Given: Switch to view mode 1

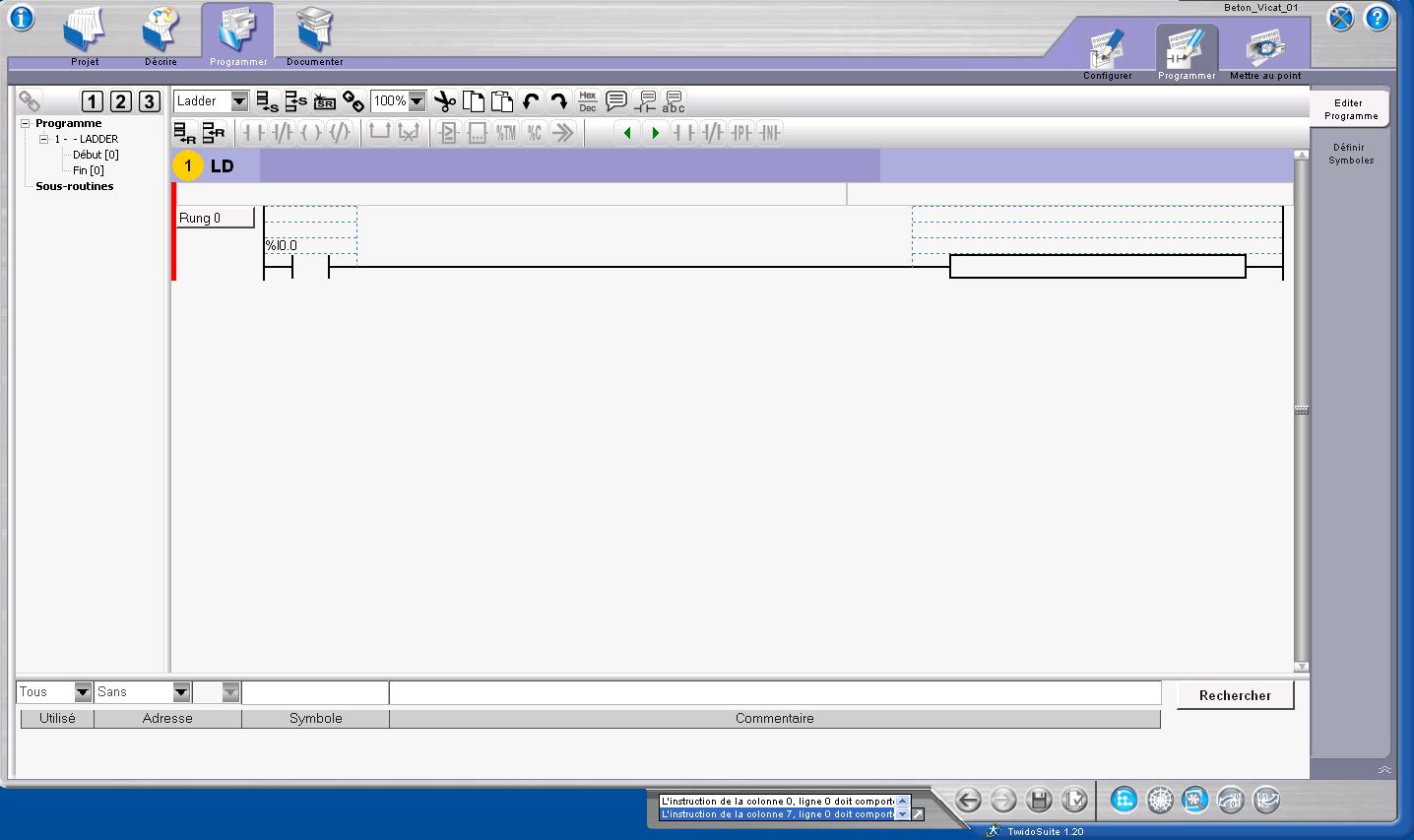Looking at the screenshot, I should pyautogui.click(x=93, y=101).
